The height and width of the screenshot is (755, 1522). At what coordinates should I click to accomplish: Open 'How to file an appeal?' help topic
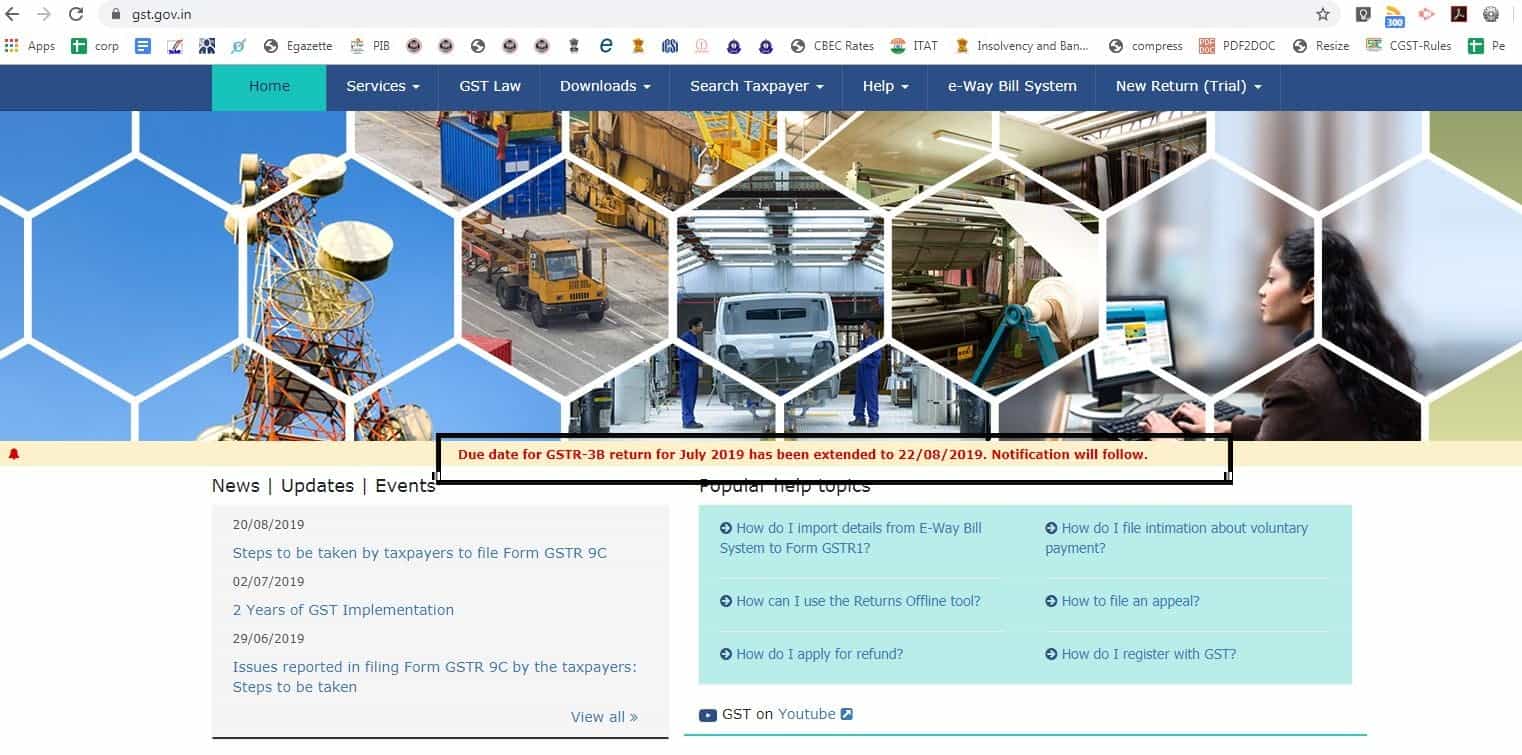(1122, 601)
